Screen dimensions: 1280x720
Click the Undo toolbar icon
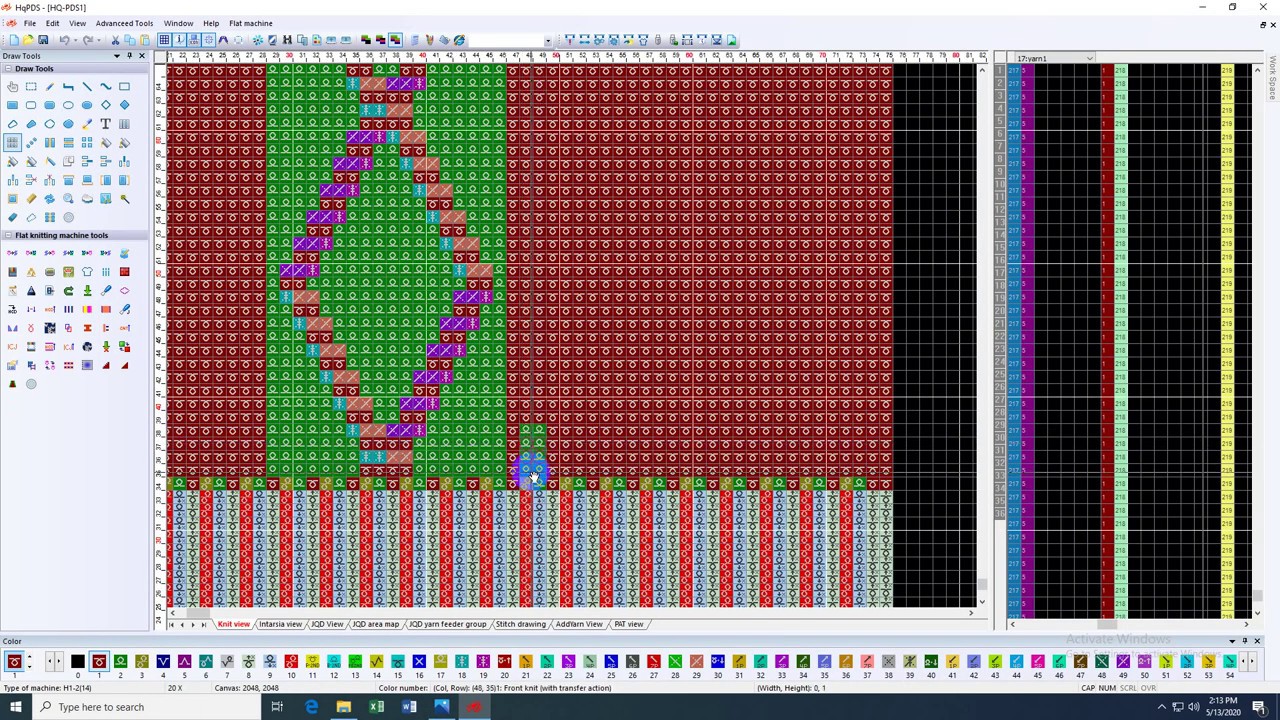click(63, 40)
